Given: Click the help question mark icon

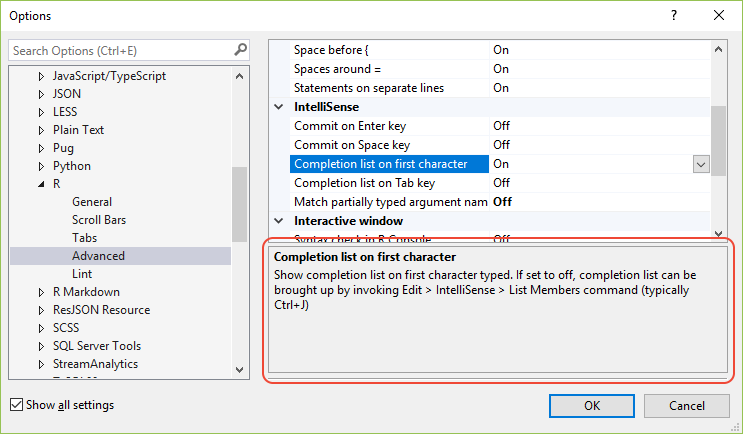Looking at the screenshot, I should pos(673,15).
